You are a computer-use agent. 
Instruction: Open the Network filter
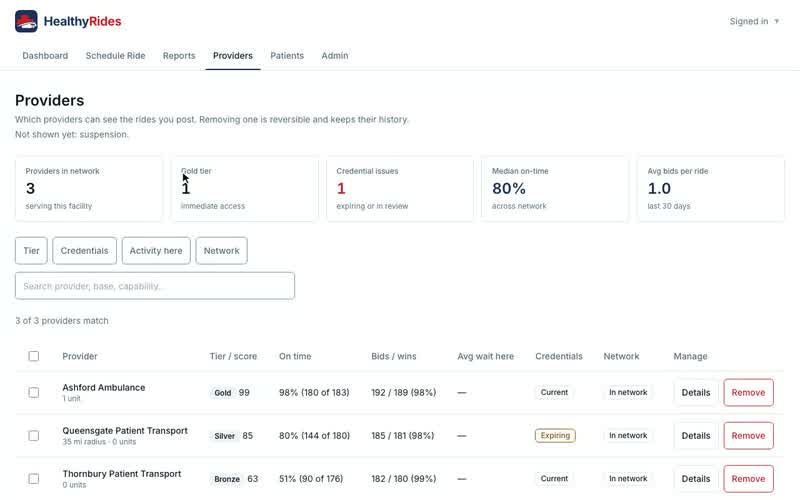221,251
